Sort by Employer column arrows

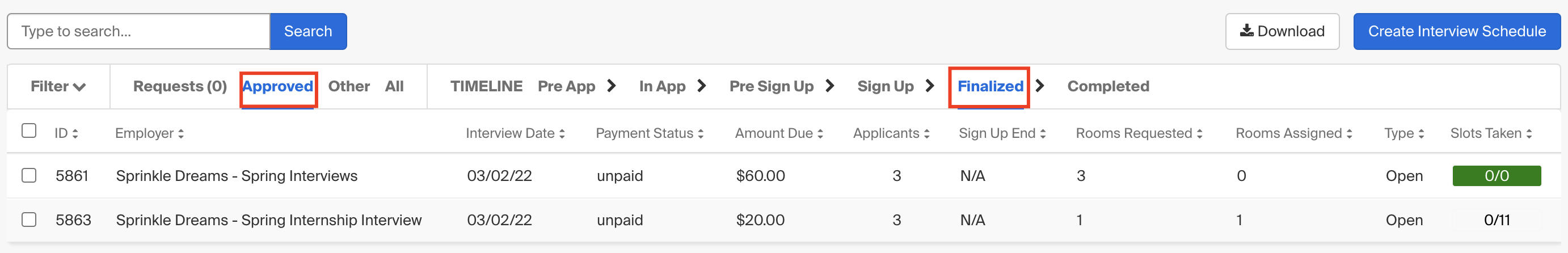coord(181,134)
